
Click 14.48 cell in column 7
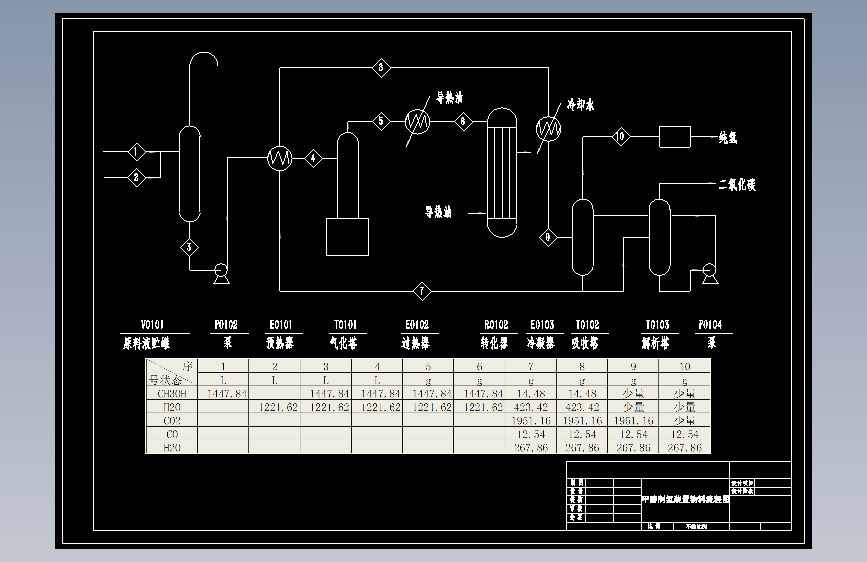tap(531, 394)
